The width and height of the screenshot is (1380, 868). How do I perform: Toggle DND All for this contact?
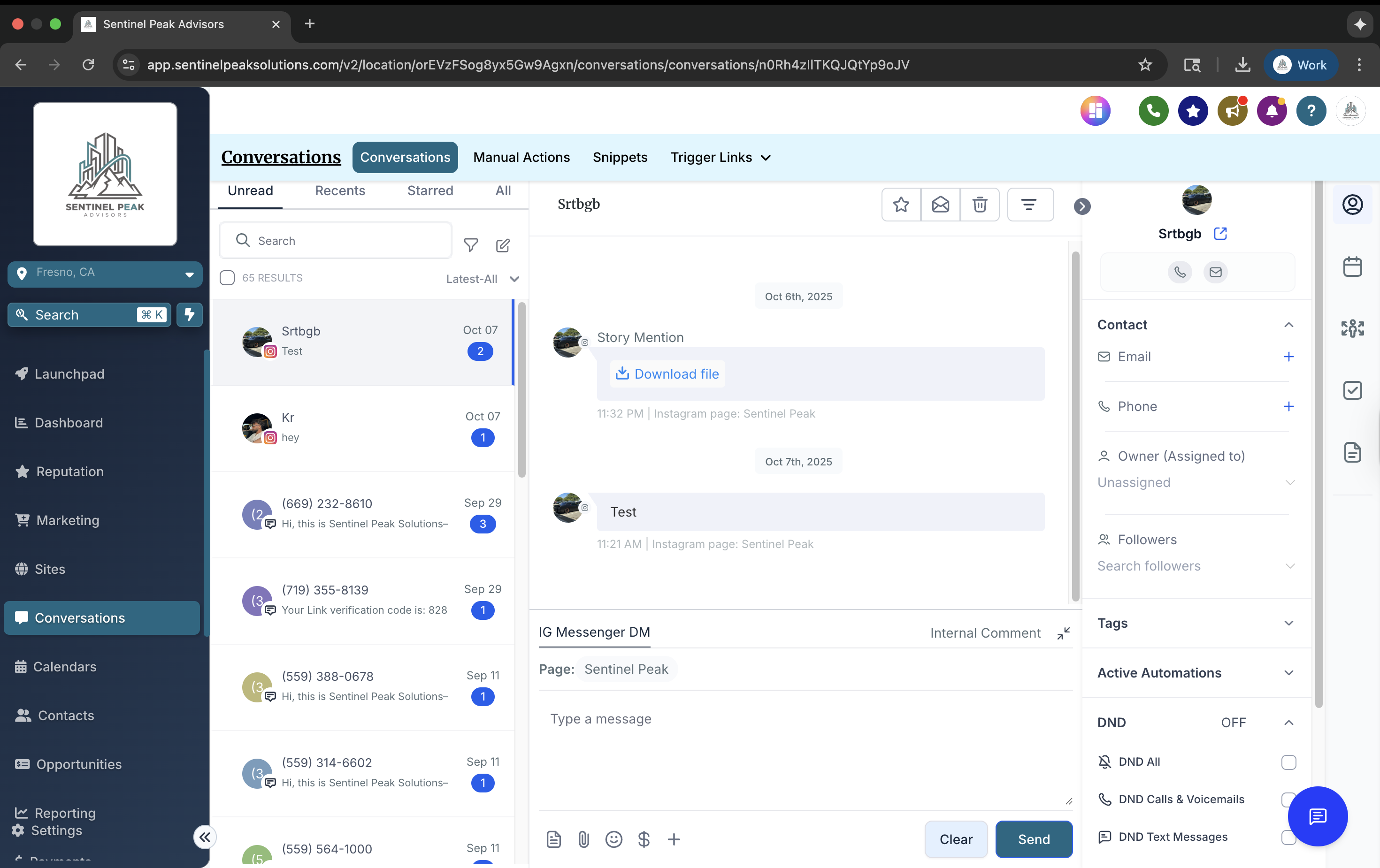click(x=1289, y=761)
